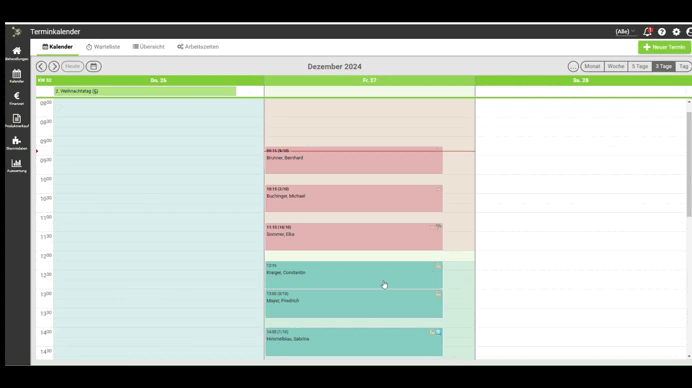Go to next days with right arrow
This screenshot has height=388, width=692.
[54, 66]
